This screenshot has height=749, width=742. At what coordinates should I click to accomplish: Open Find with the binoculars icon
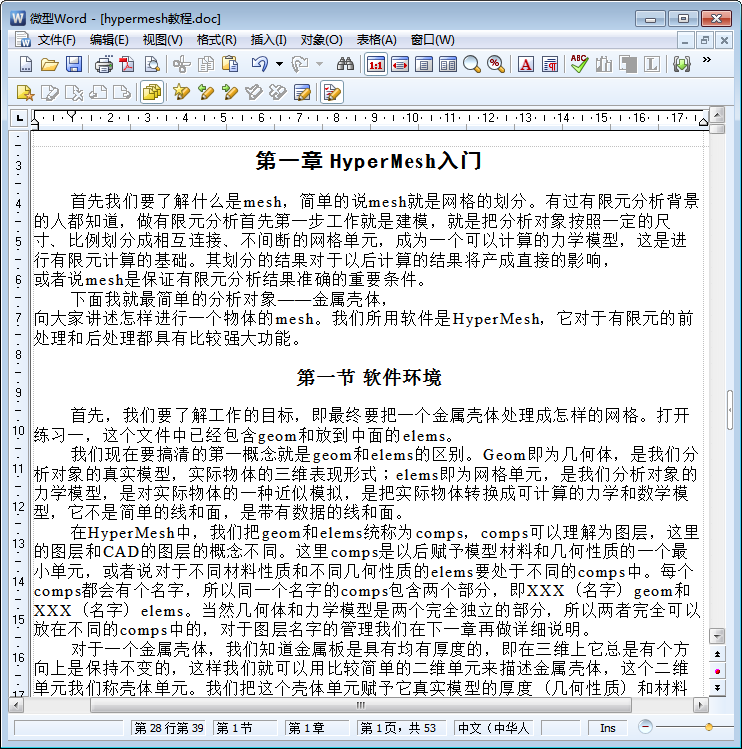tap(345, 64)
